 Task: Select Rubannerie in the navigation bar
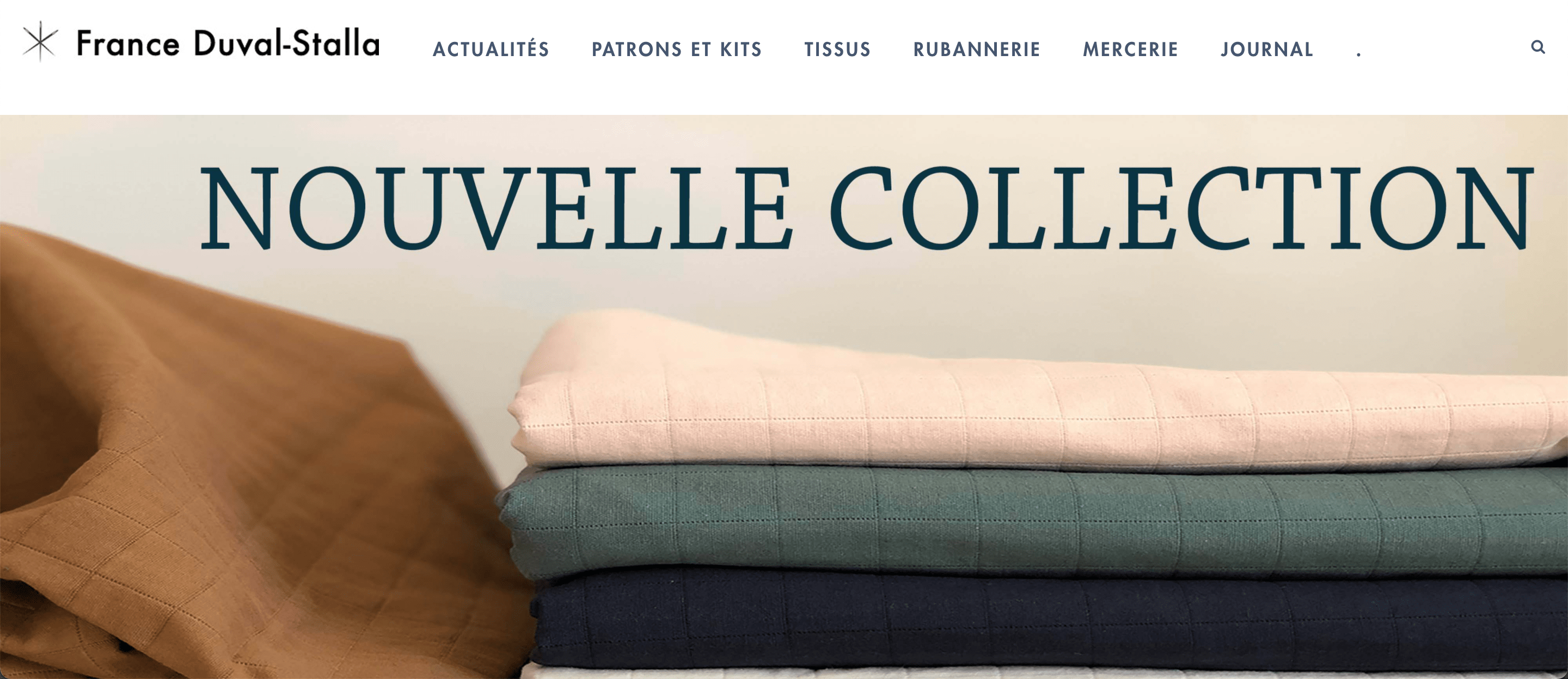[x=977, y=50]
